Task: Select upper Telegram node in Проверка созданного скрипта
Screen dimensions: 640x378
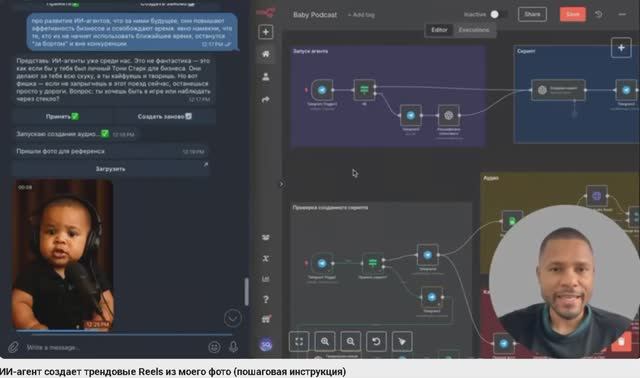Action: (428, 255)
